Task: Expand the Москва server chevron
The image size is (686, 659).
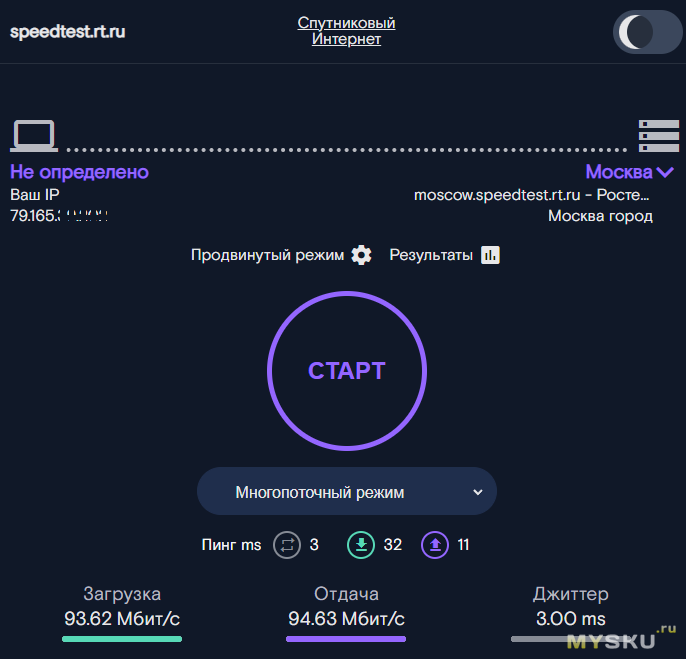Action: point(666,172)
